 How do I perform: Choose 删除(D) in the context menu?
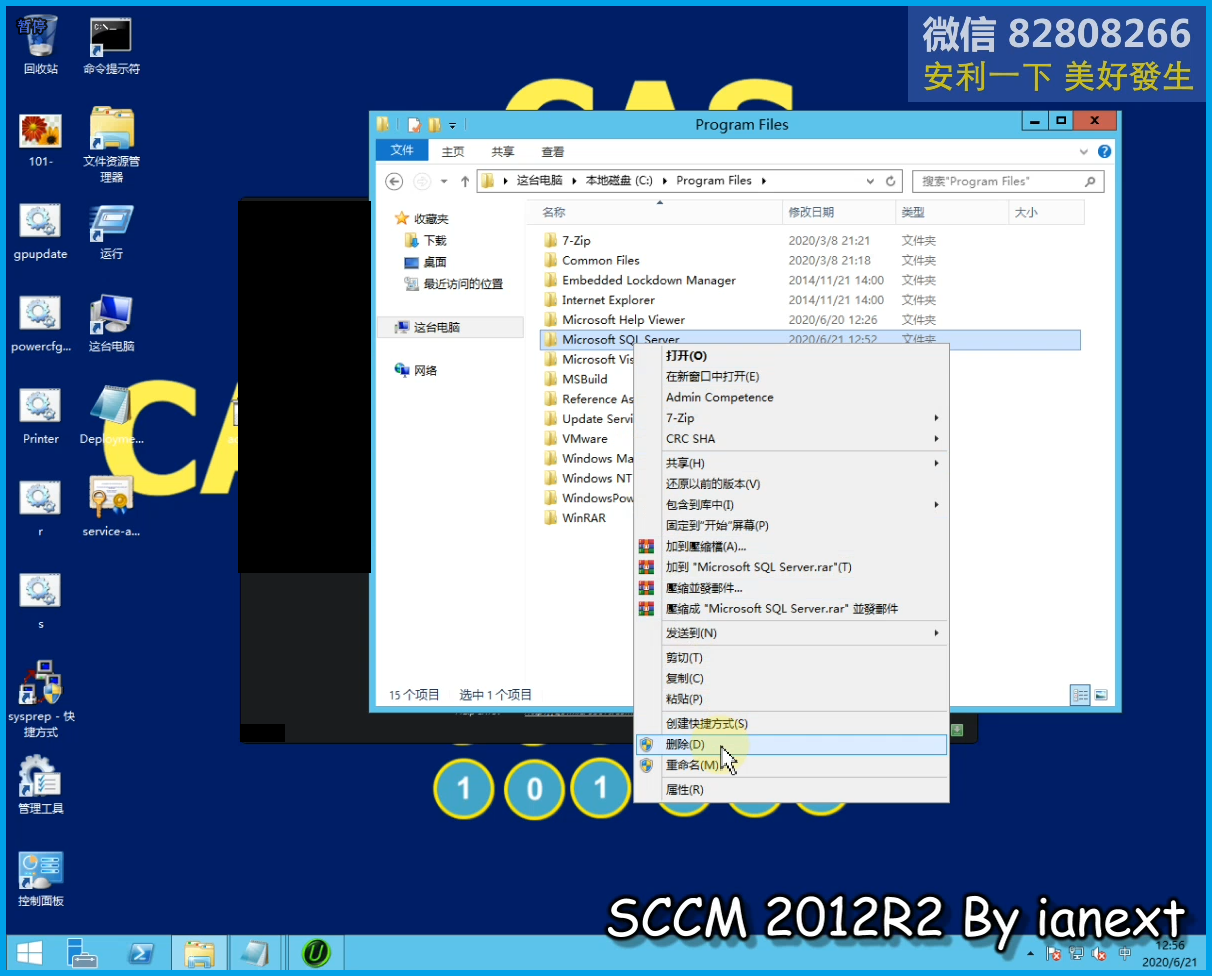(x=791, y=744)
